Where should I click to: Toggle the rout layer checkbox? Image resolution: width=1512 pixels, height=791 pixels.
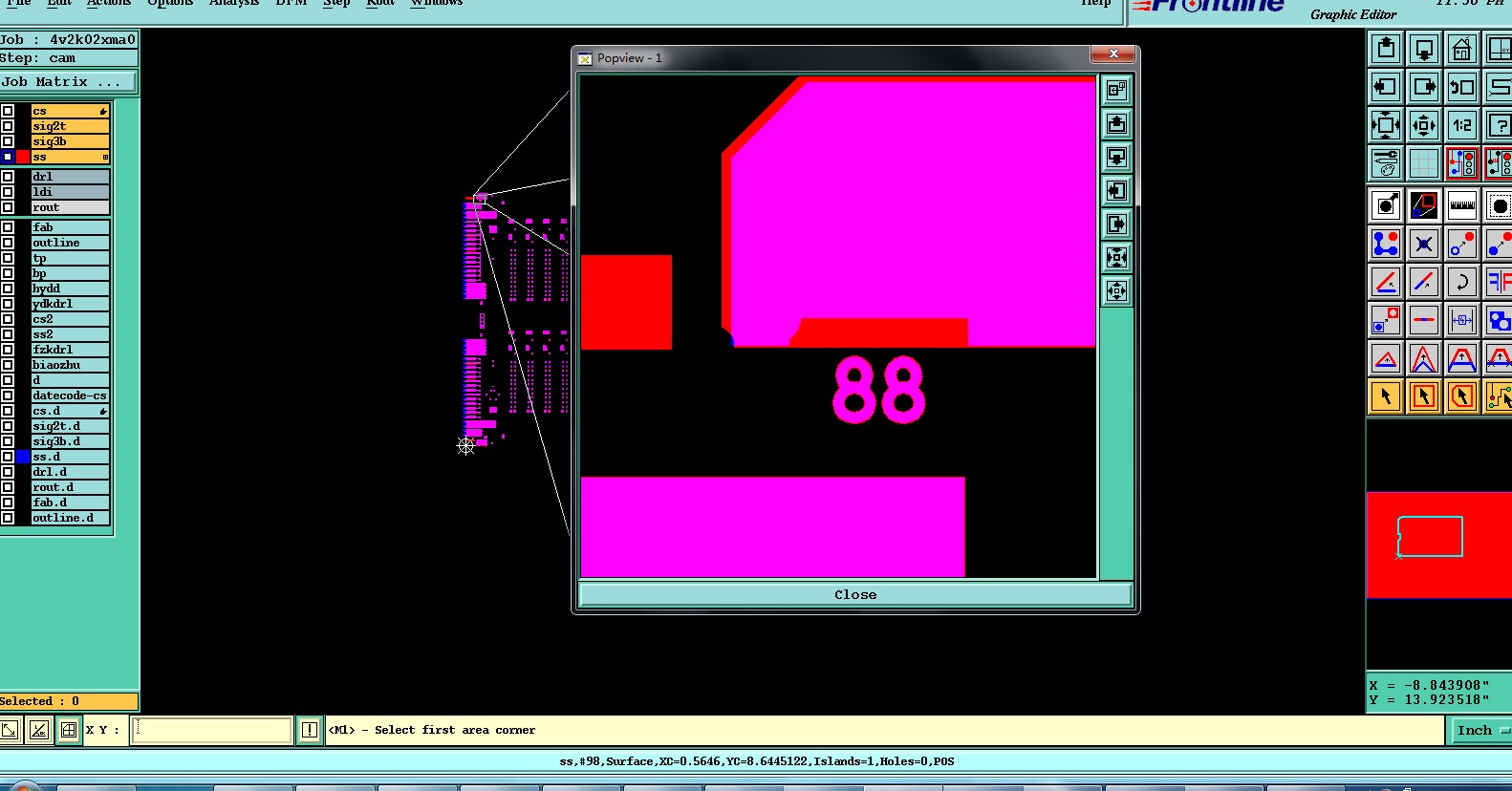(x=8, y=207)
